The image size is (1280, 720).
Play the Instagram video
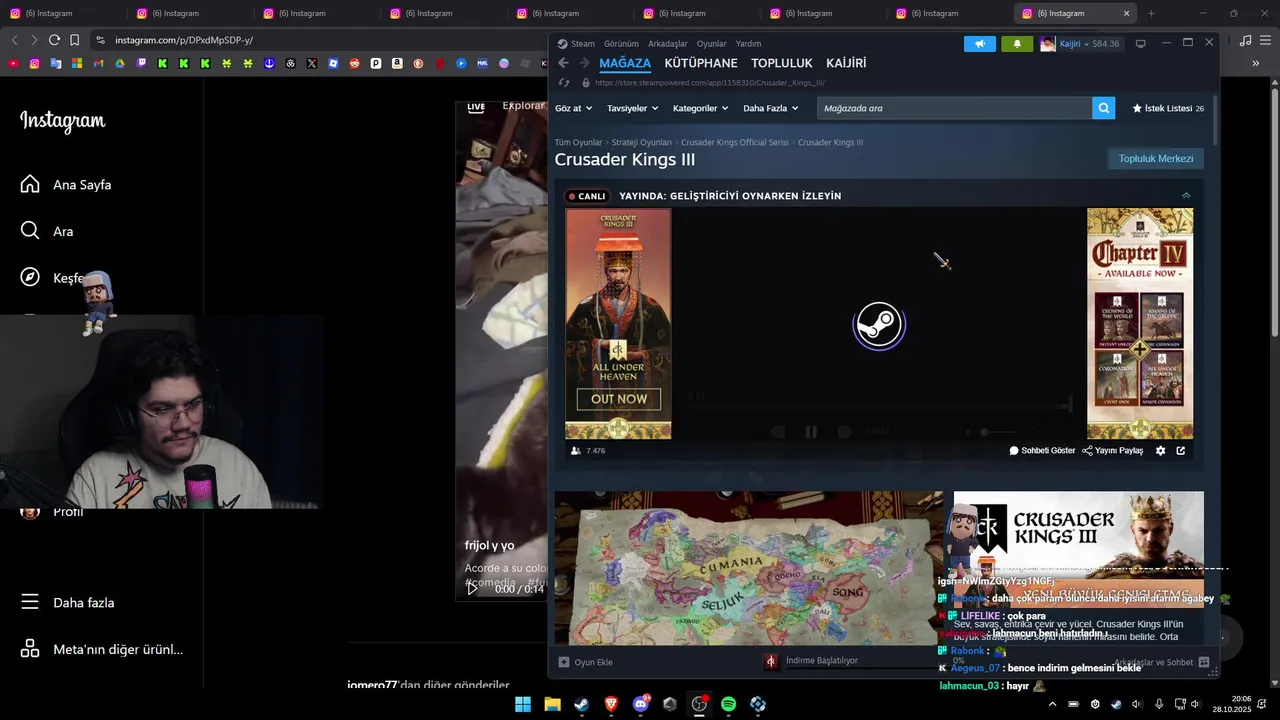472,588
